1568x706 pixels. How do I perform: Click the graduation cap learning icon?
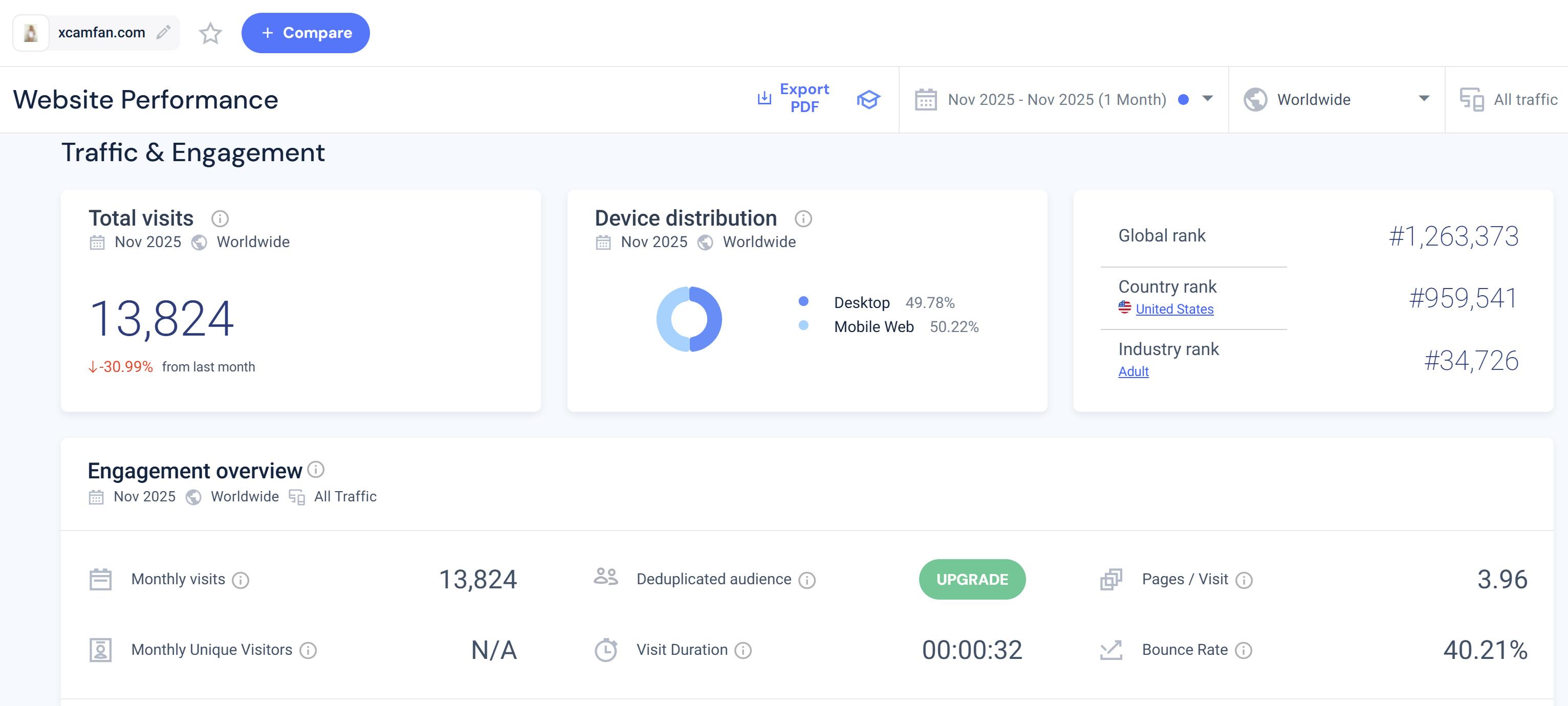point(868,99)
